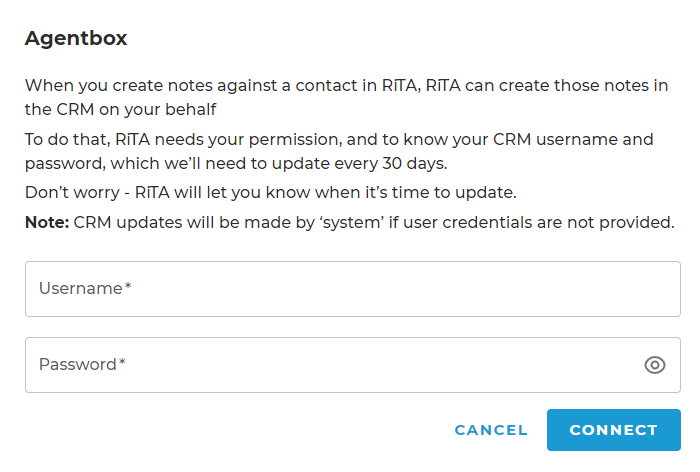Select the Agentbox dialog heading
The image size is (700, 472).
76,38
